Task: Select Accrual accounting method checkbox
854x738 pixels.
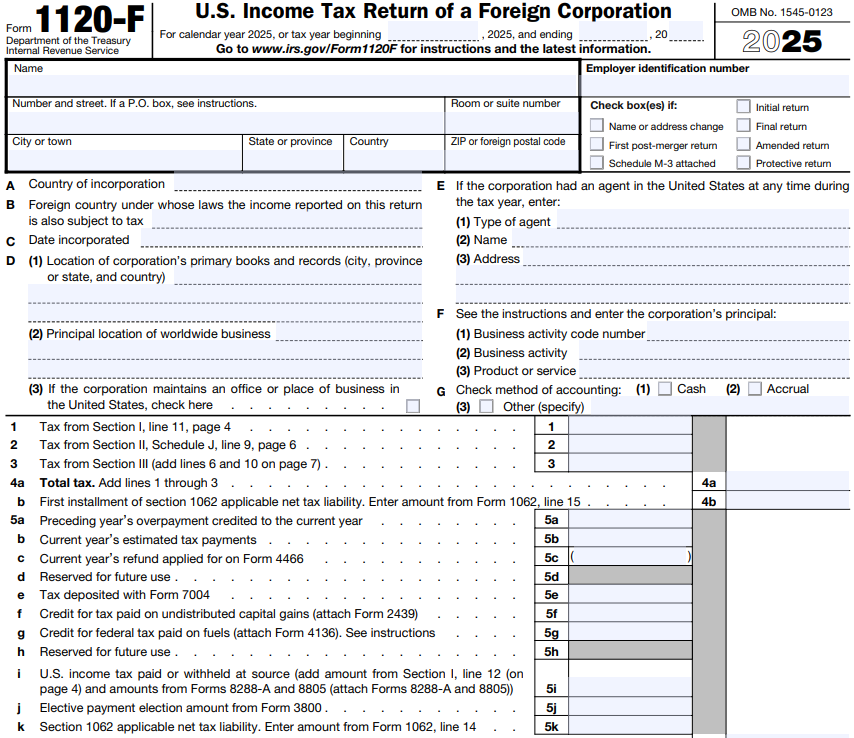Action: point(754,388)
